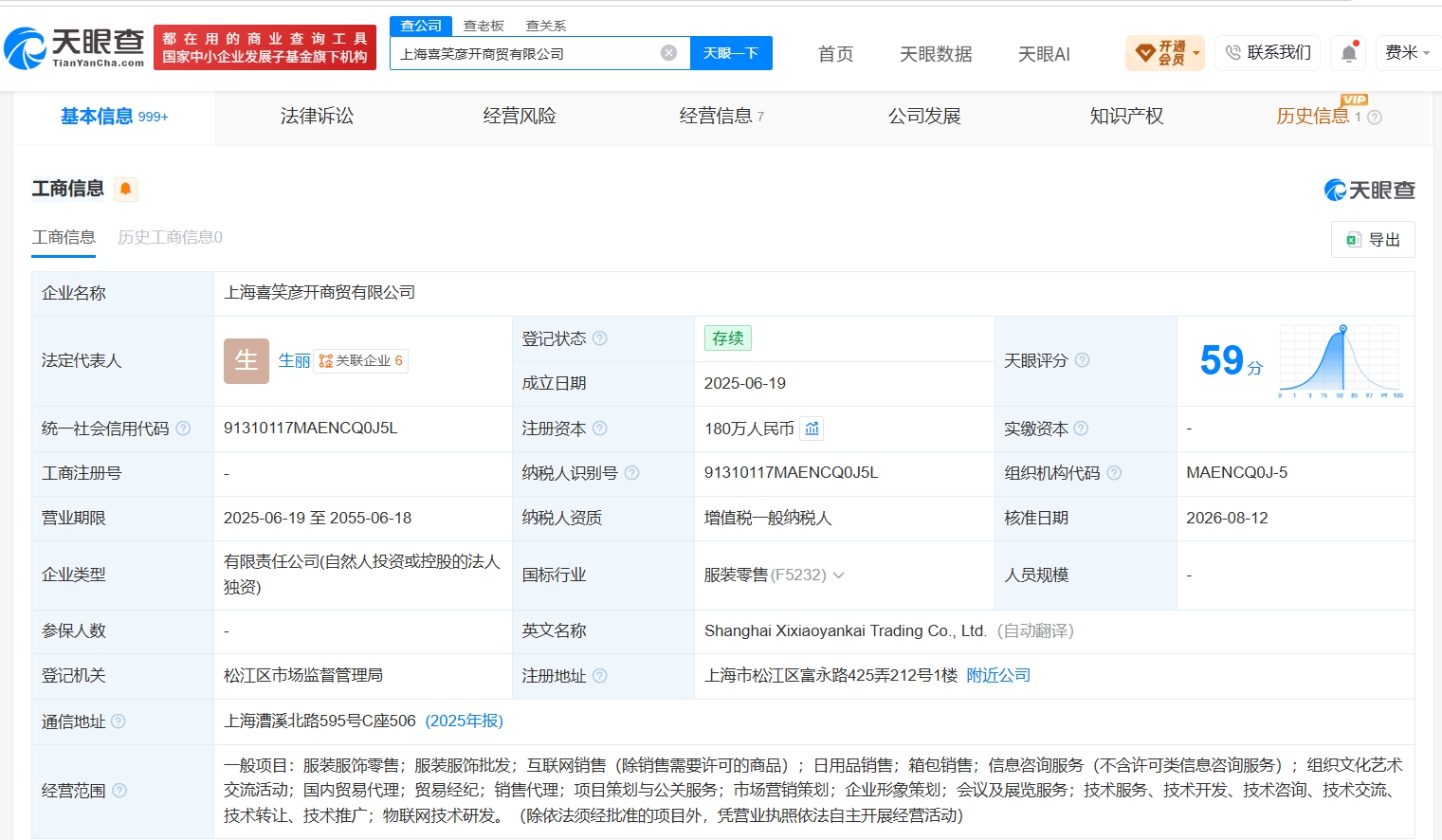The width and height of the screenshot is (1442, 840).
Task: Click the 联系我们 button
Action: click(x=1268, y=53)
